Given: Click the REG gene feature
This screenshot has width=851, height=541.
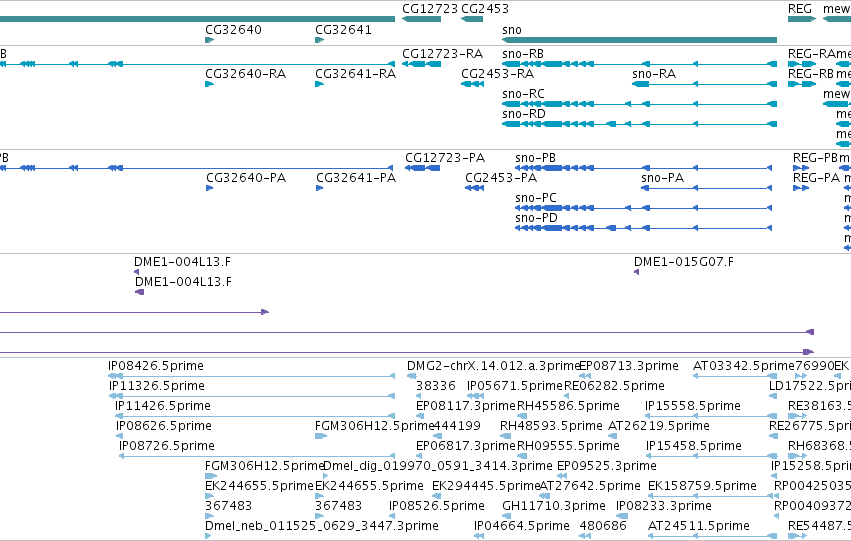Looking at the screenshot, I should pos(802,19).
